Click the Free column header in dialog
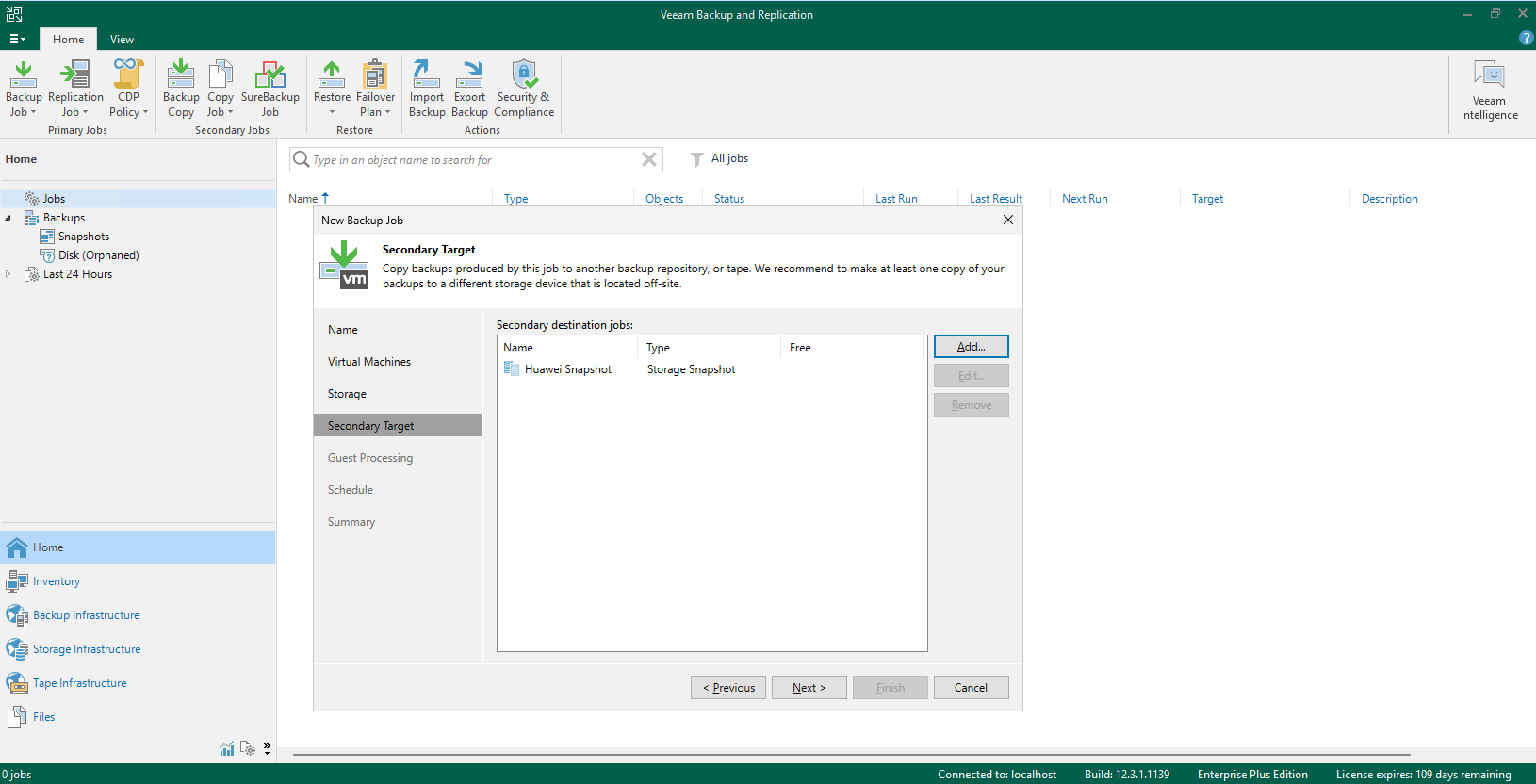Image resolution: width=1536 pixels, height=784 pixels. coord(800,348)
